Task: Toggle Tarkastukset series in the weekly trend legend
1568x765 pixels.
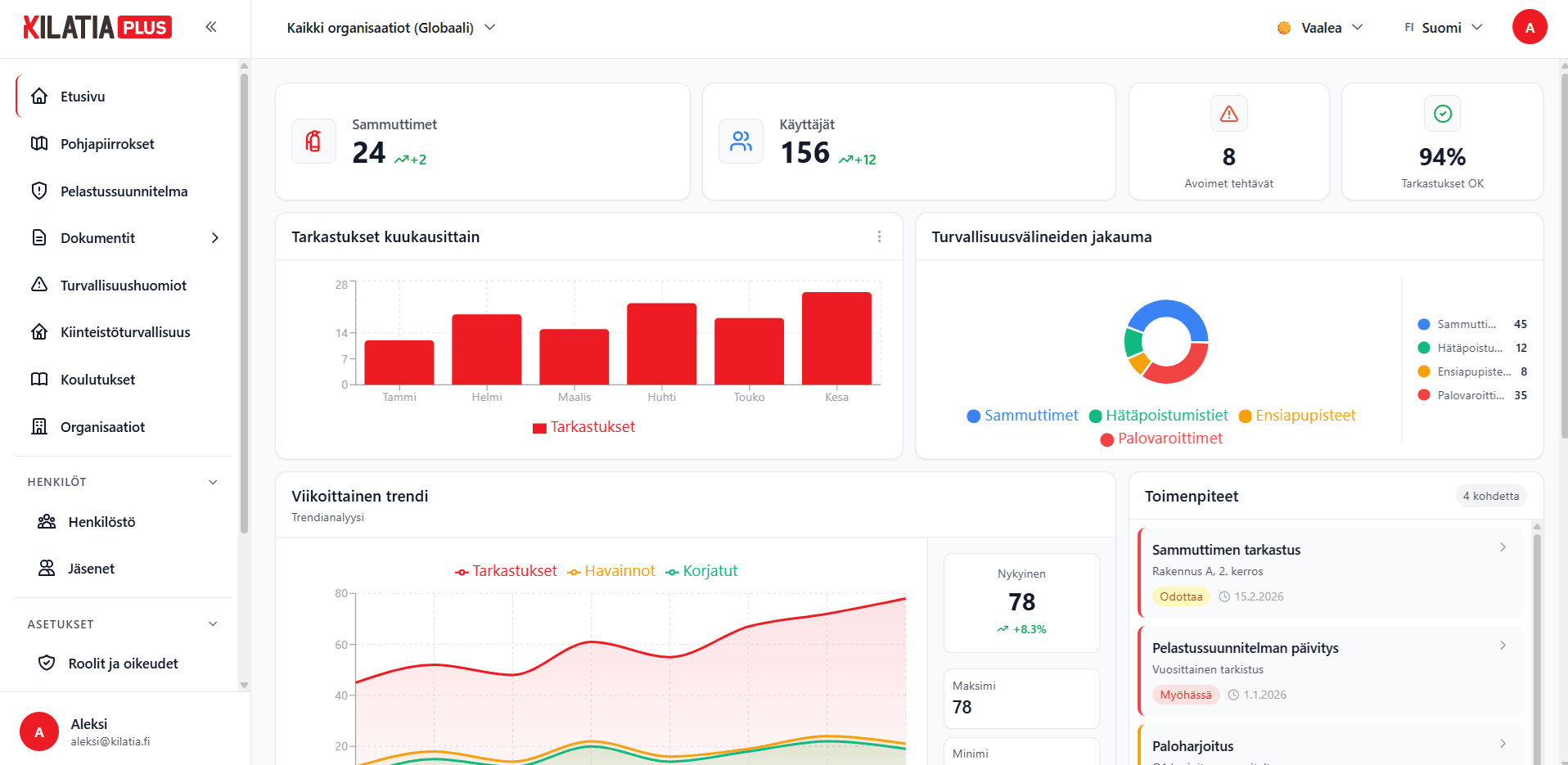Action: click(506, 571)
